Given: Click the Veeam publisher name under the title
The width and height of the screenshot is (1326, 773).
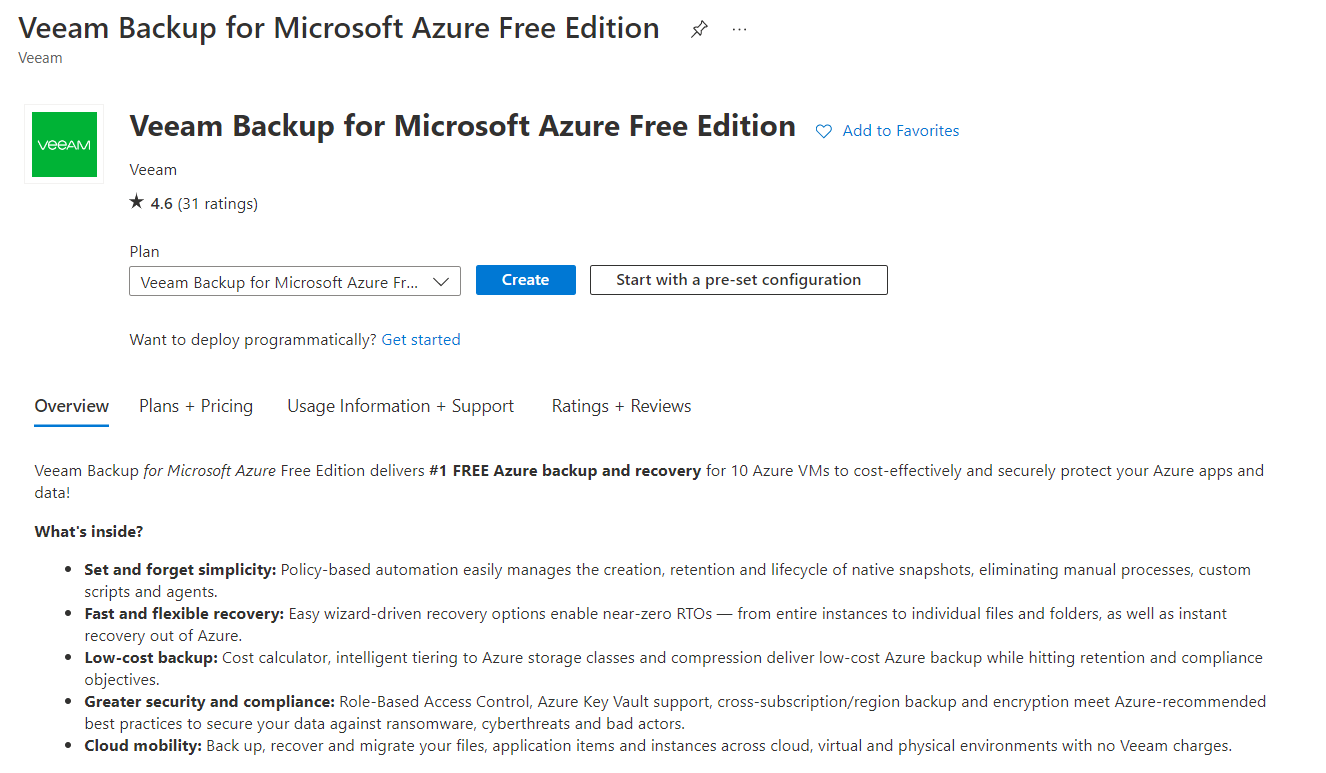Looking at the screenshot, I should [153, 170].
